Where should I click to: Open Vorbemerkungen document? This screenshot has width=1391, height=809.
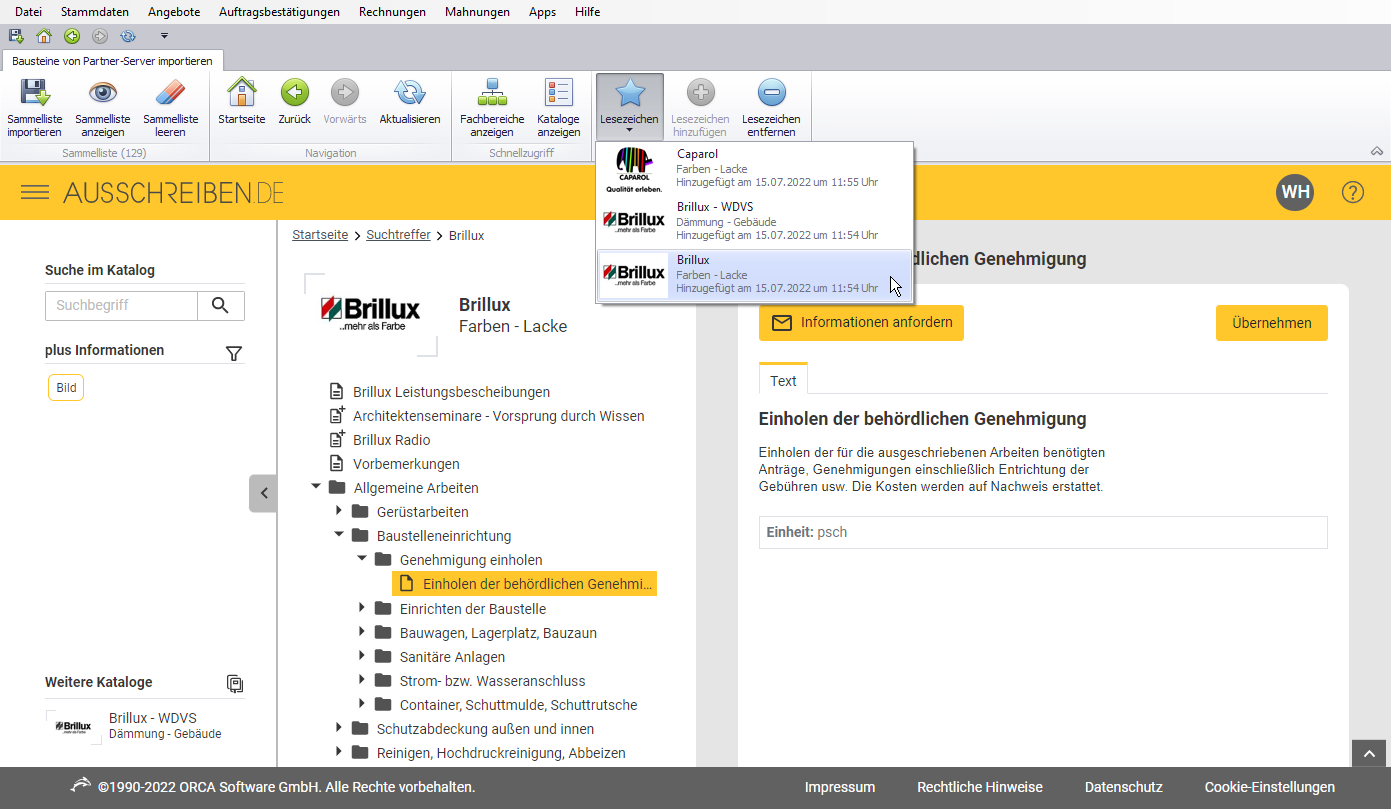tap(406, 464)
